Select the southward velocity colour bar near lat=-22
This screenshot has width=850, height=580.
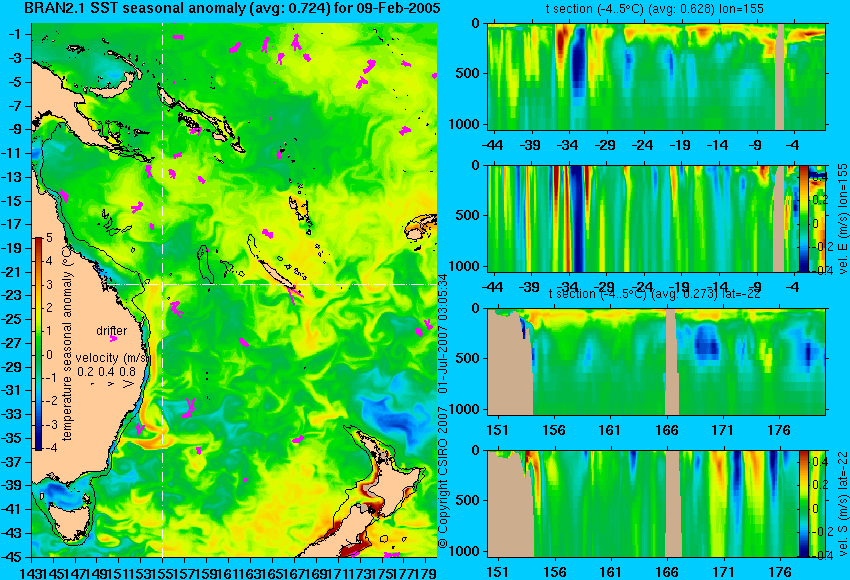pyautogui.click(x=803, y=504)
